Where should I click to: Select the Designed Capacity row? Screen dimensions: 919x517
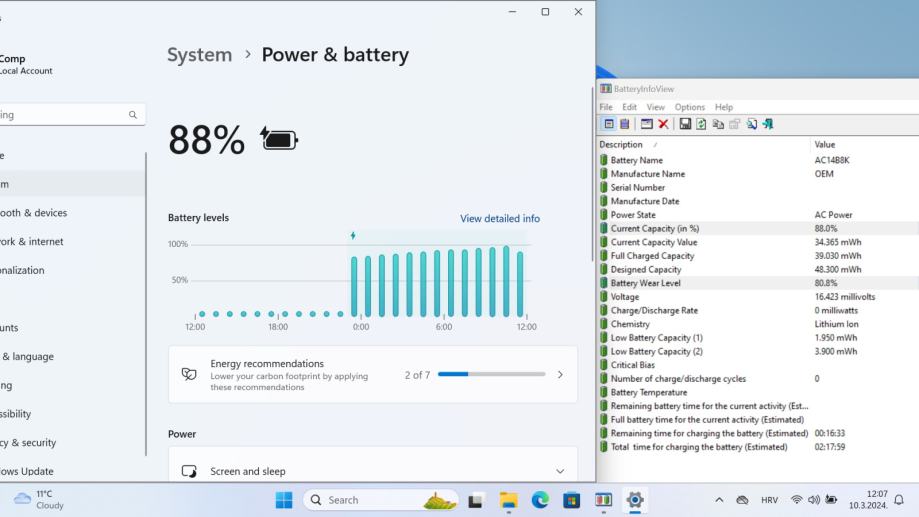click(758, 270)
